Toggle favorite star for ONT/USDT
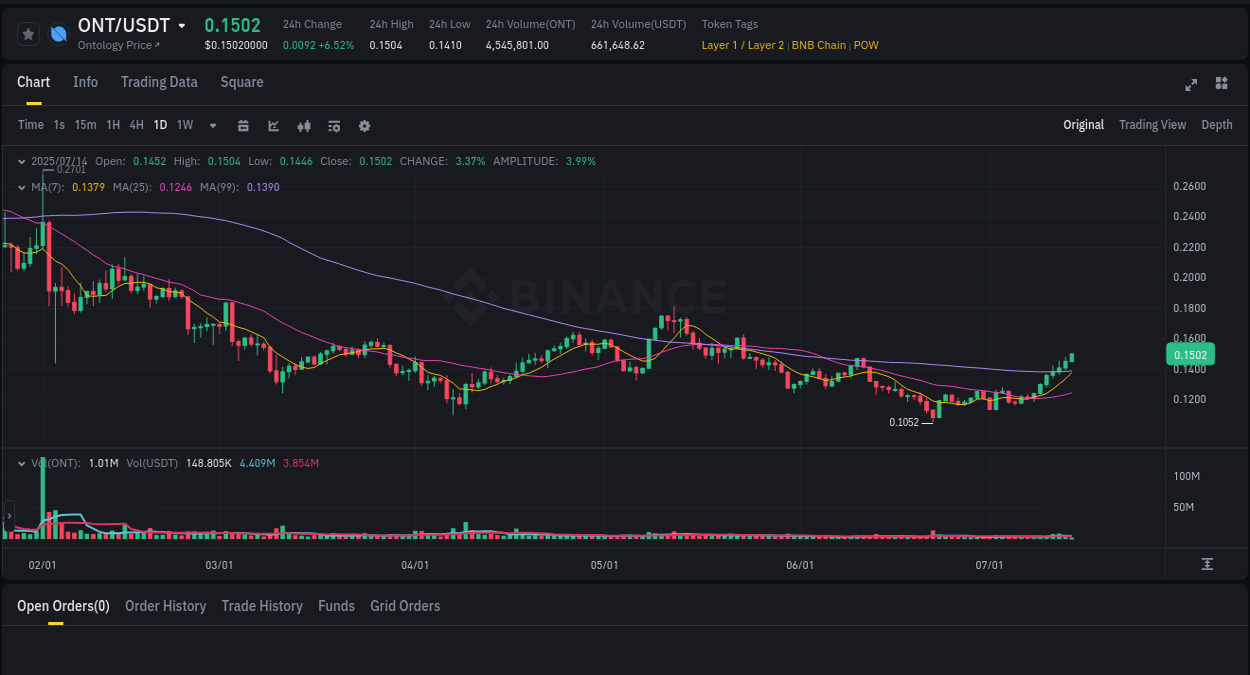Image resolution: width=1250 pixels, height=675 pixels. [28, 33]
